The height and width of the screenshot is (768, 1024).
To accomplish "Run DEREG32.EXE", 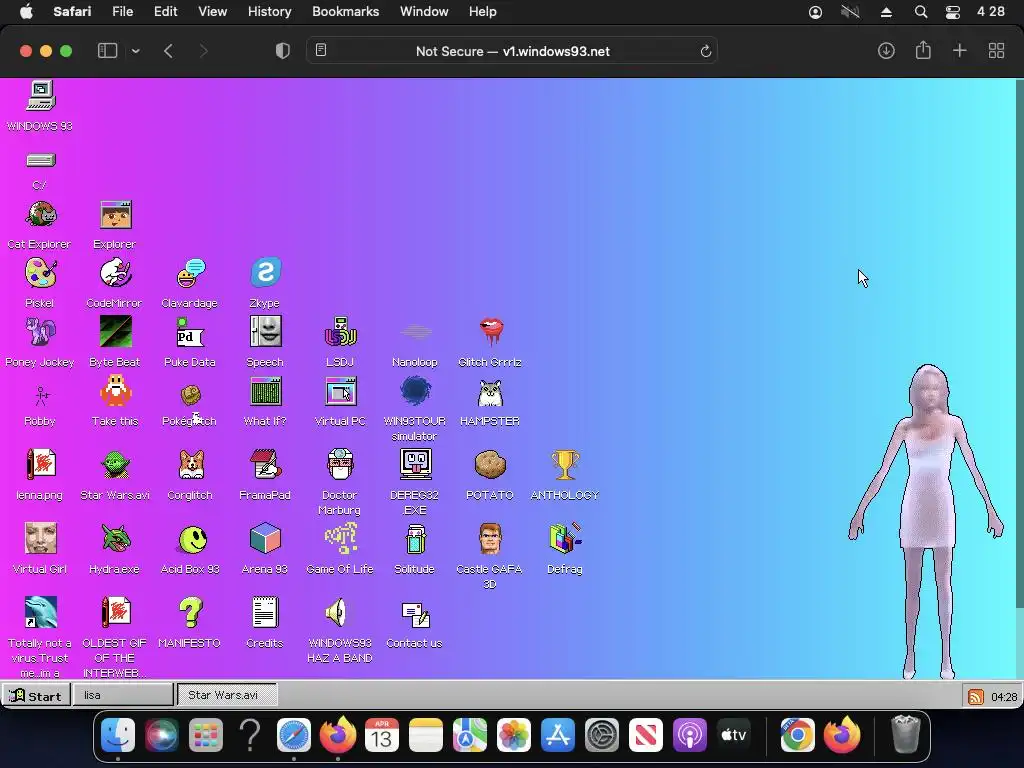I will point(416,465).
